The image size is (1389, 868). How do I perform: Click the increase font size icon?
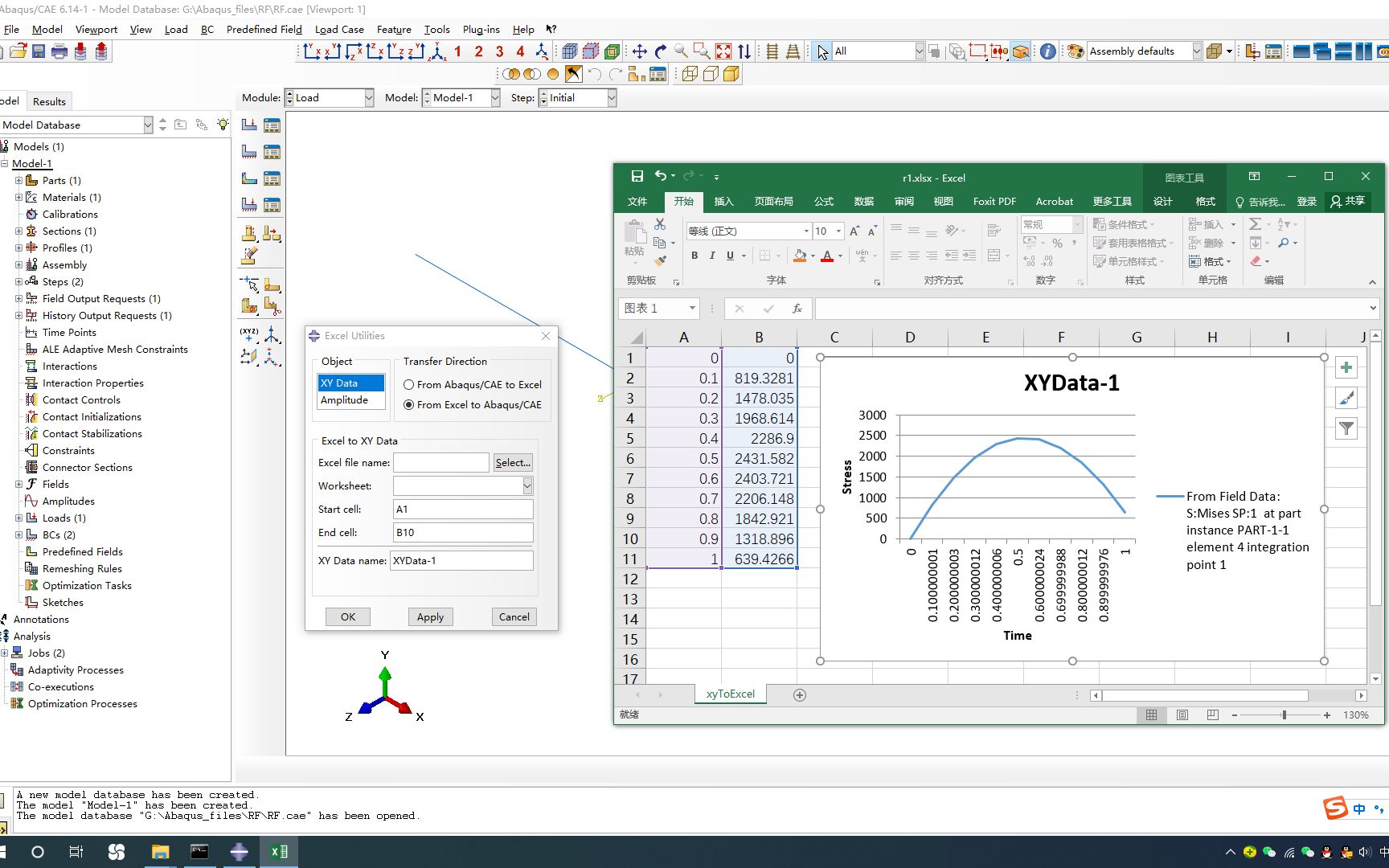coord(854,231)
